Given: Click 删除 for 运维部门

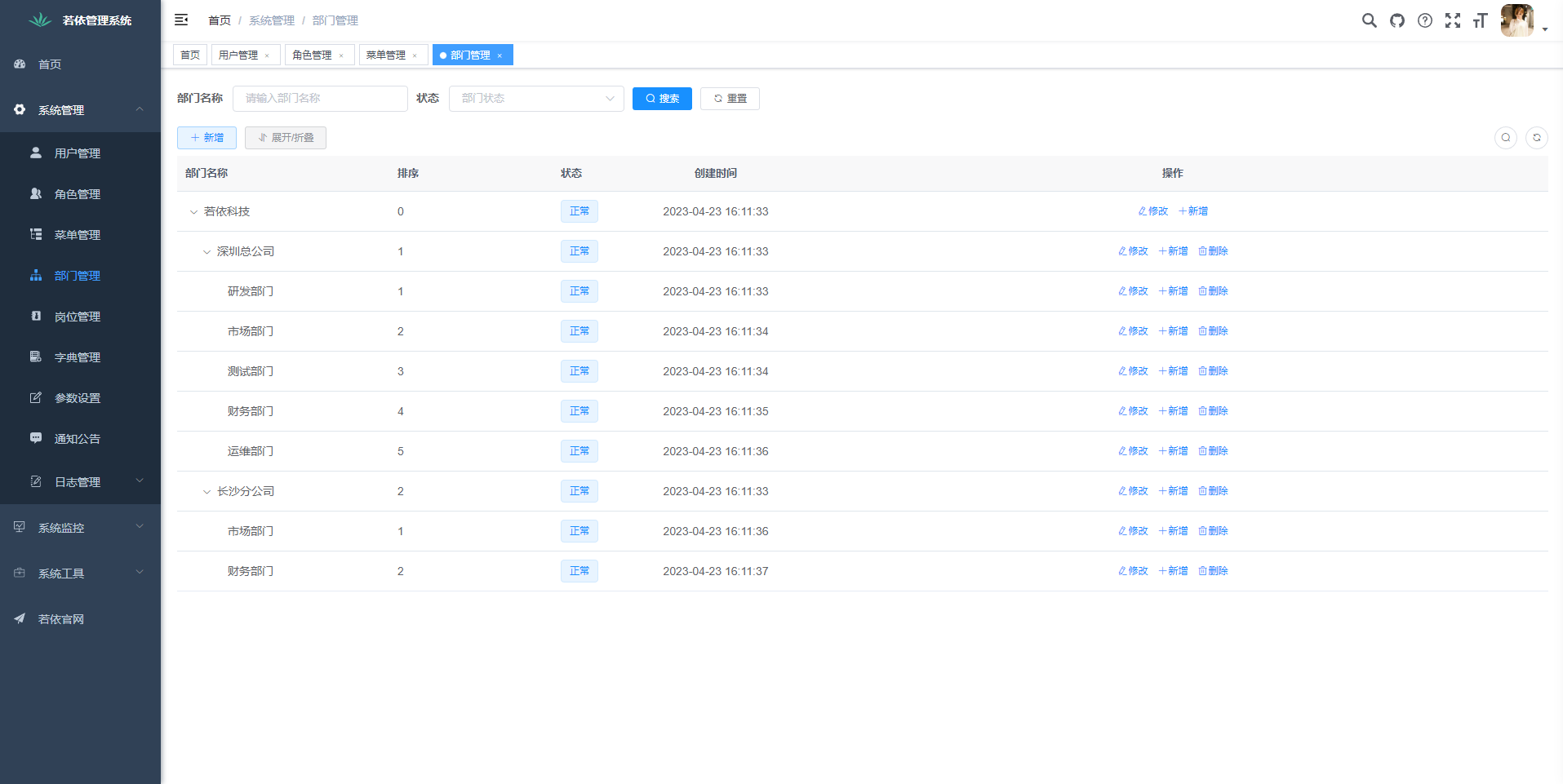Looking at the screenshot, I should click(1213, 451).
